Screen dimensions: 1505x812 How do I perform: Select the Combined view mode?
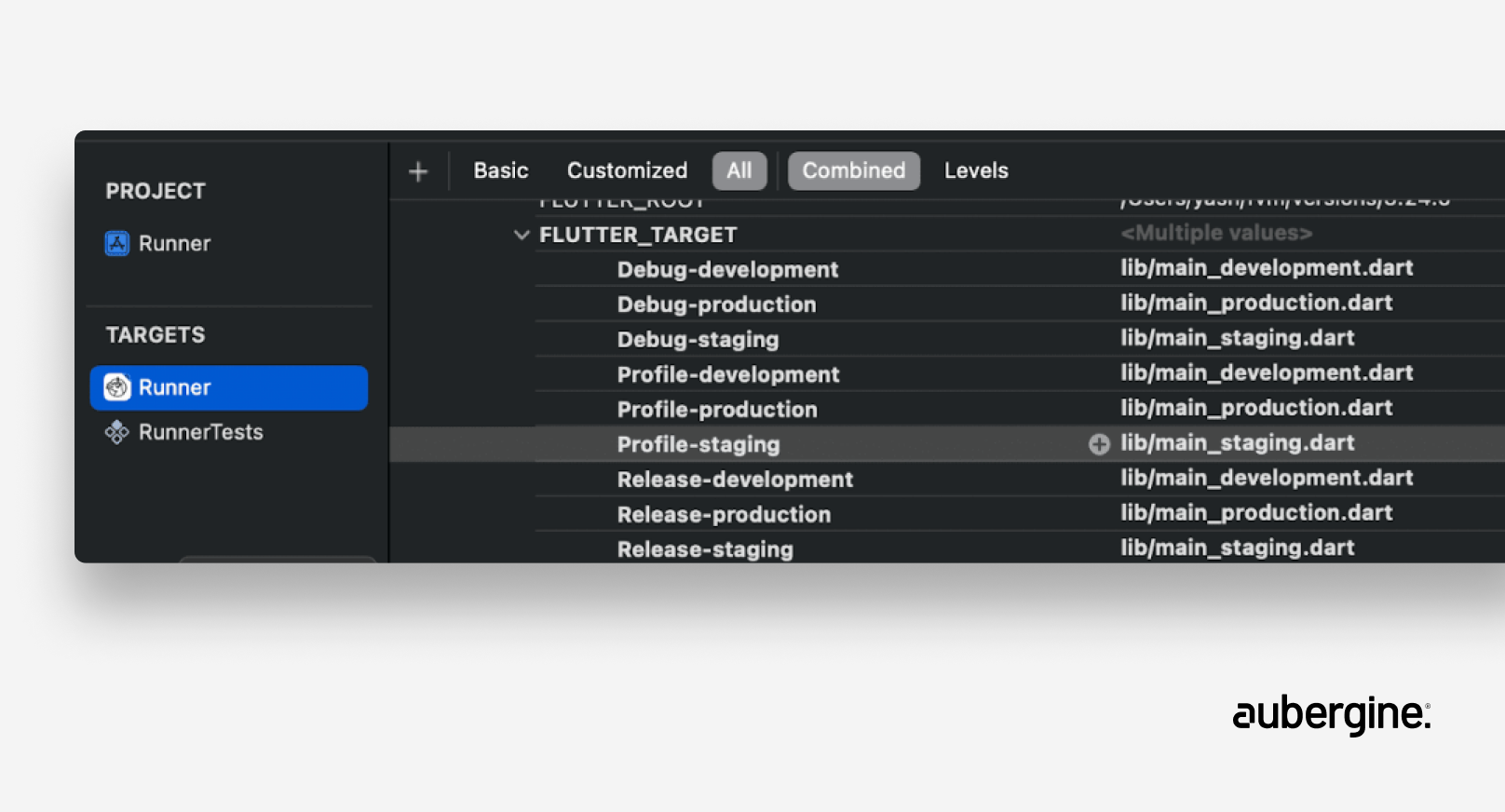coord(854,170)
